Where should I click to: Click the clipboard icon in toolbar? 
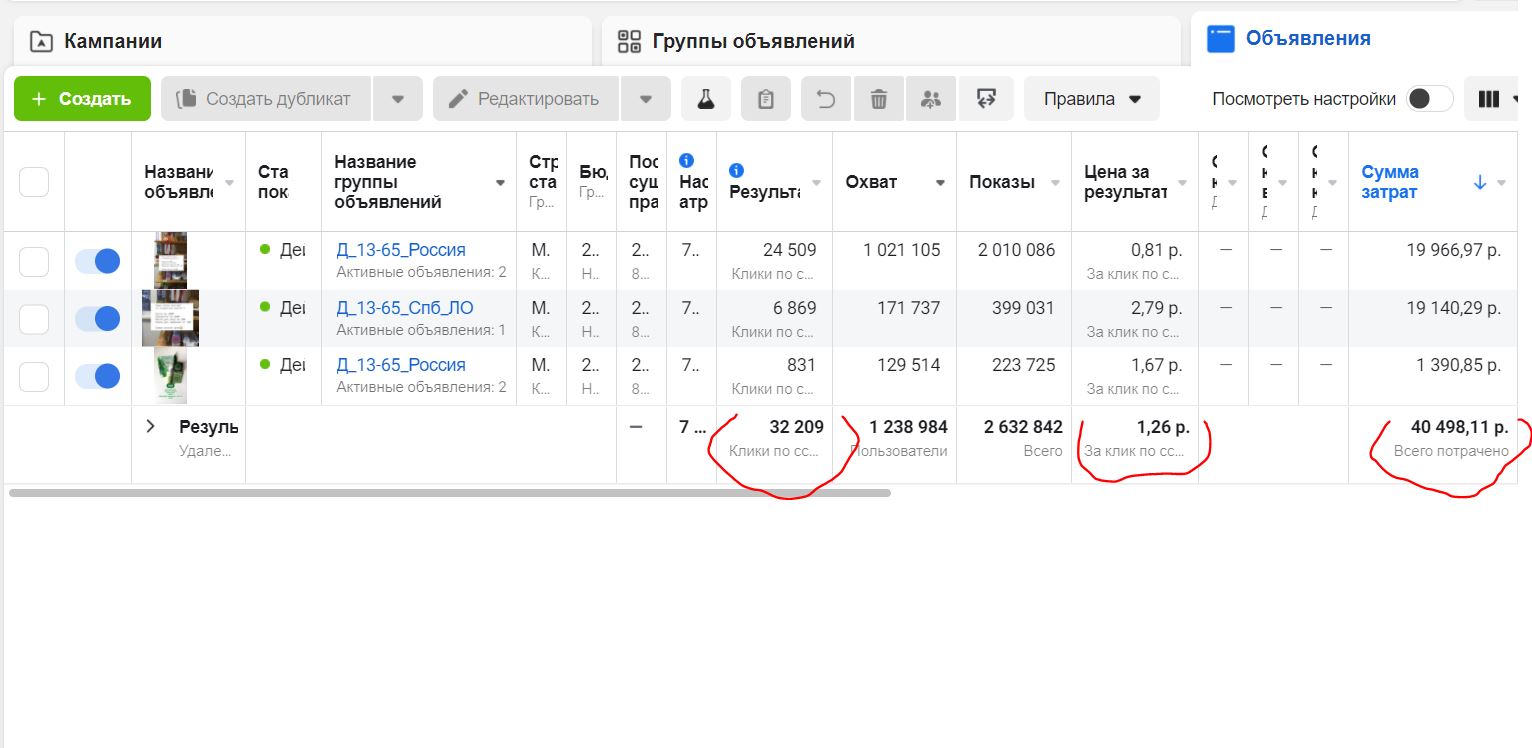point(766,99)
